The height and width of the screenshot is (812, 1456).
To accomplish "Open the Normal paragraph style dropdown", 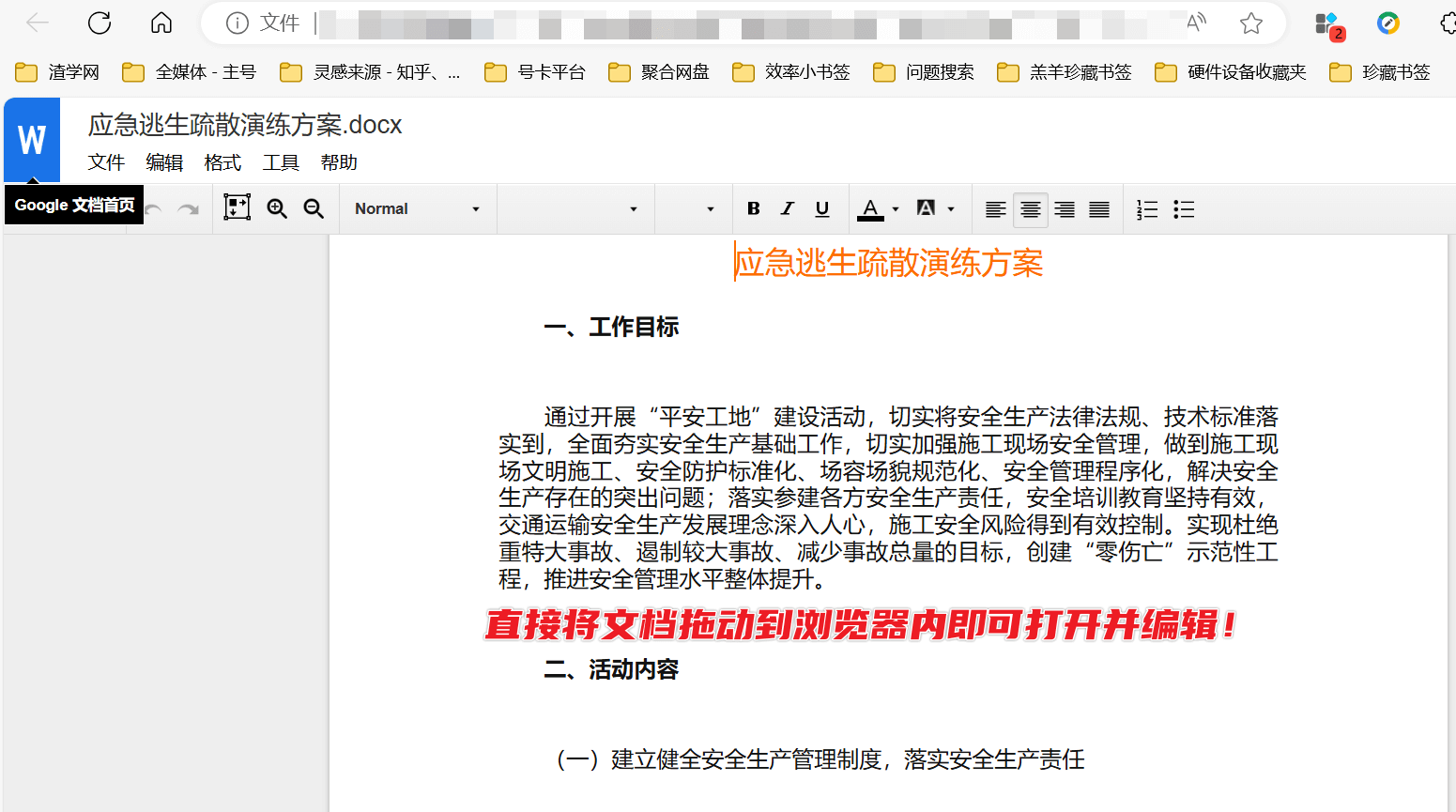I will (418, 208).
